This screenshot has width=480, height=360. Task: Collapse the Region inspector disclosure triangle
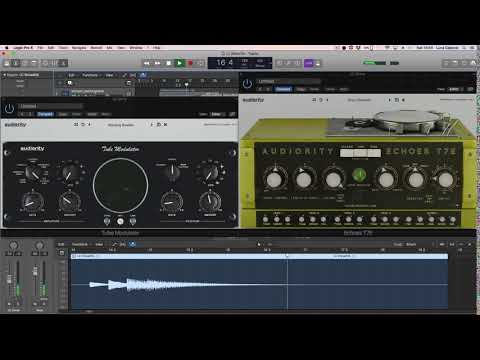[4, 75]
